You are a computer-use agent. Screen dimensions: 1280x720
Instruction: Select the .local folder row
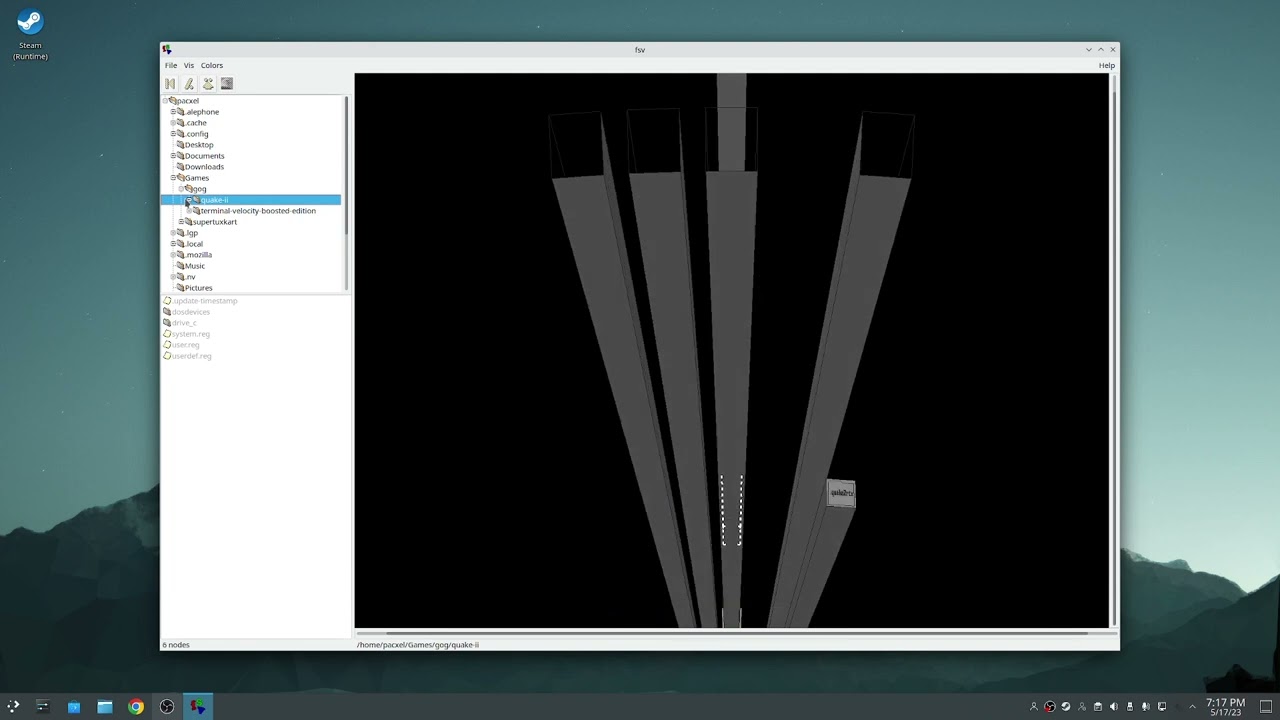tap(194, 244)
